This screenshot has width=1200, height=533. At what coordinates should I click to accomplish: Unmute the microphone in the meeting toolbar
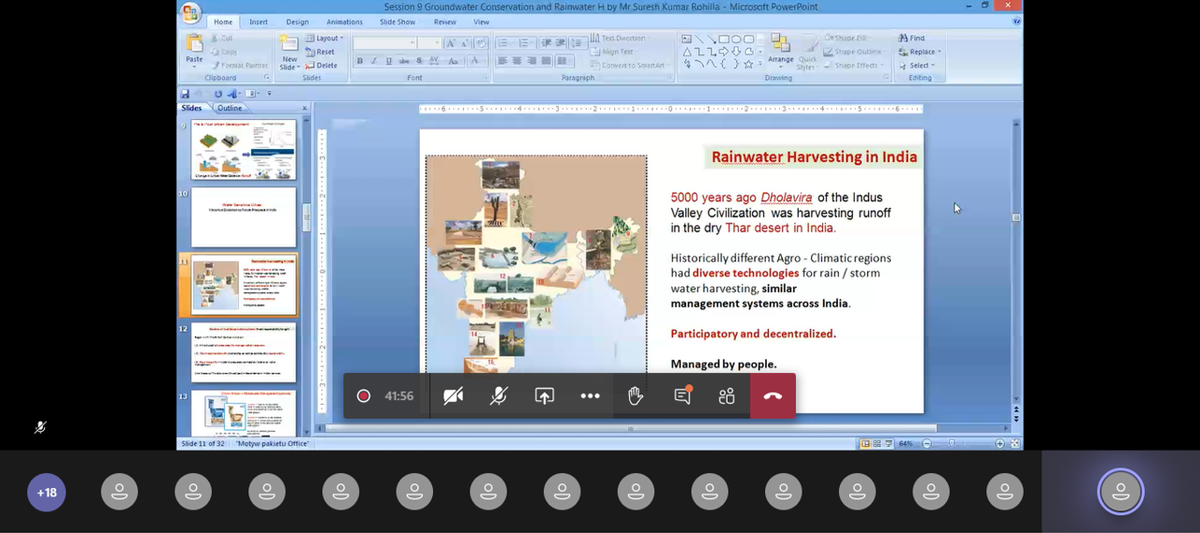pos(498,396)
